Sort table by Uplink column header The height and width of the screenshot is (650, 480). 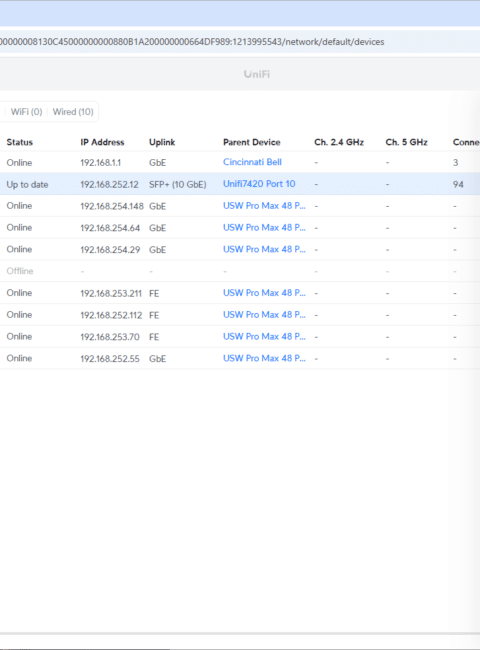click(x=162, y=142)
